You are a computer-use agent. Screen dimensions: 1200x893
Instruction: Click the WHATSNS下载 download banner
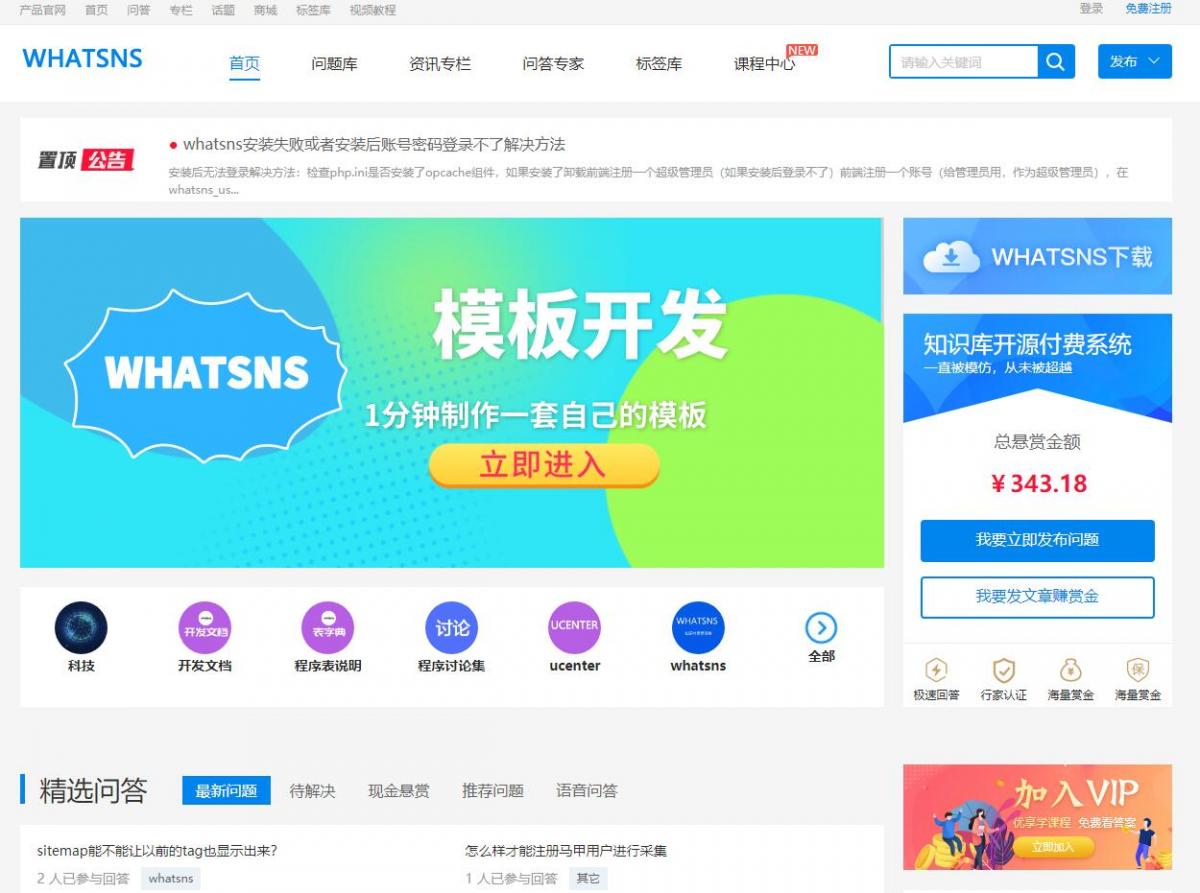[x=1037, y=257]
